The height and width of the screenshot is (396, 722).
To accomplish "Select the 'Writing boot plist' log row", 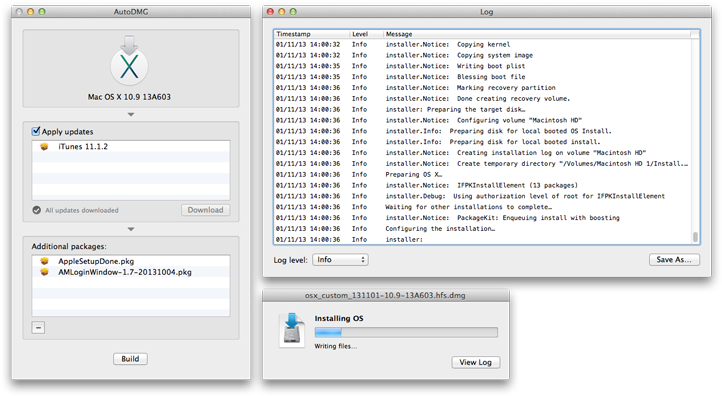I will [483, 66].
